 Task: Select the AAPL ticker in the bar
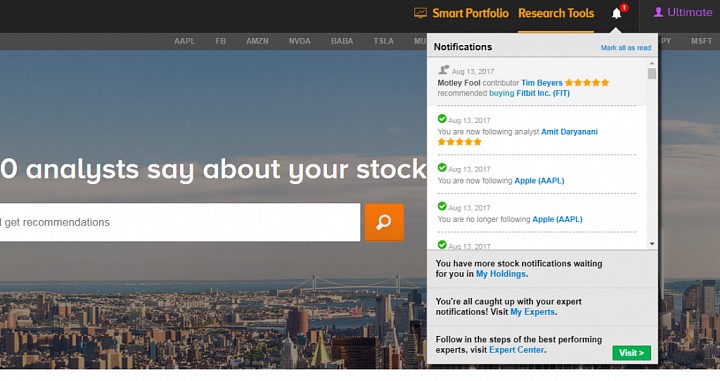[185, 41]
